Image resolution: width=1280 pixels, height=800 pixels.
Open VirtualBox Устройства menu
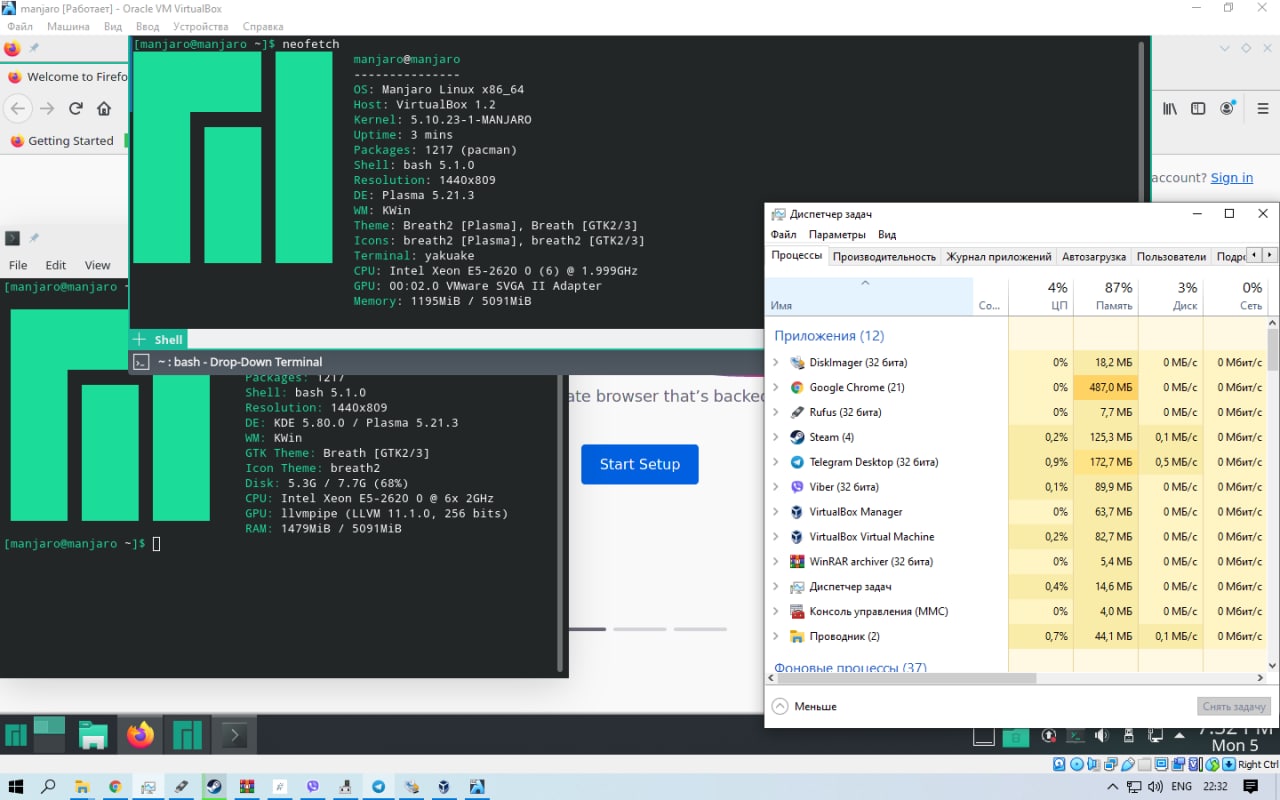tap(200, 26)
